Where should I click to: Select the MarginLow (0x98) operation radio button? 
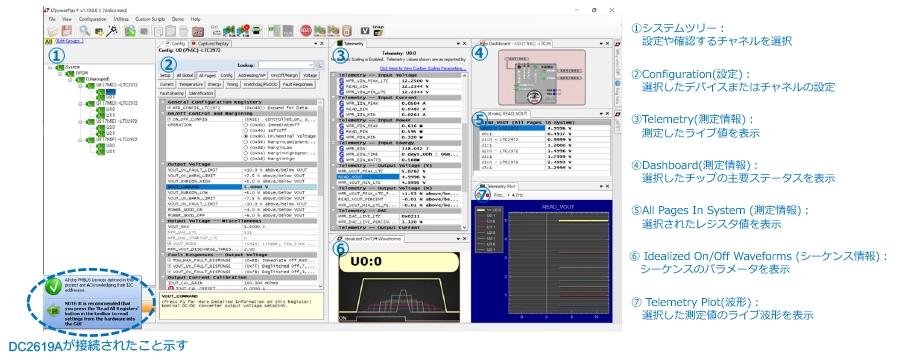(x=246, y=147)
